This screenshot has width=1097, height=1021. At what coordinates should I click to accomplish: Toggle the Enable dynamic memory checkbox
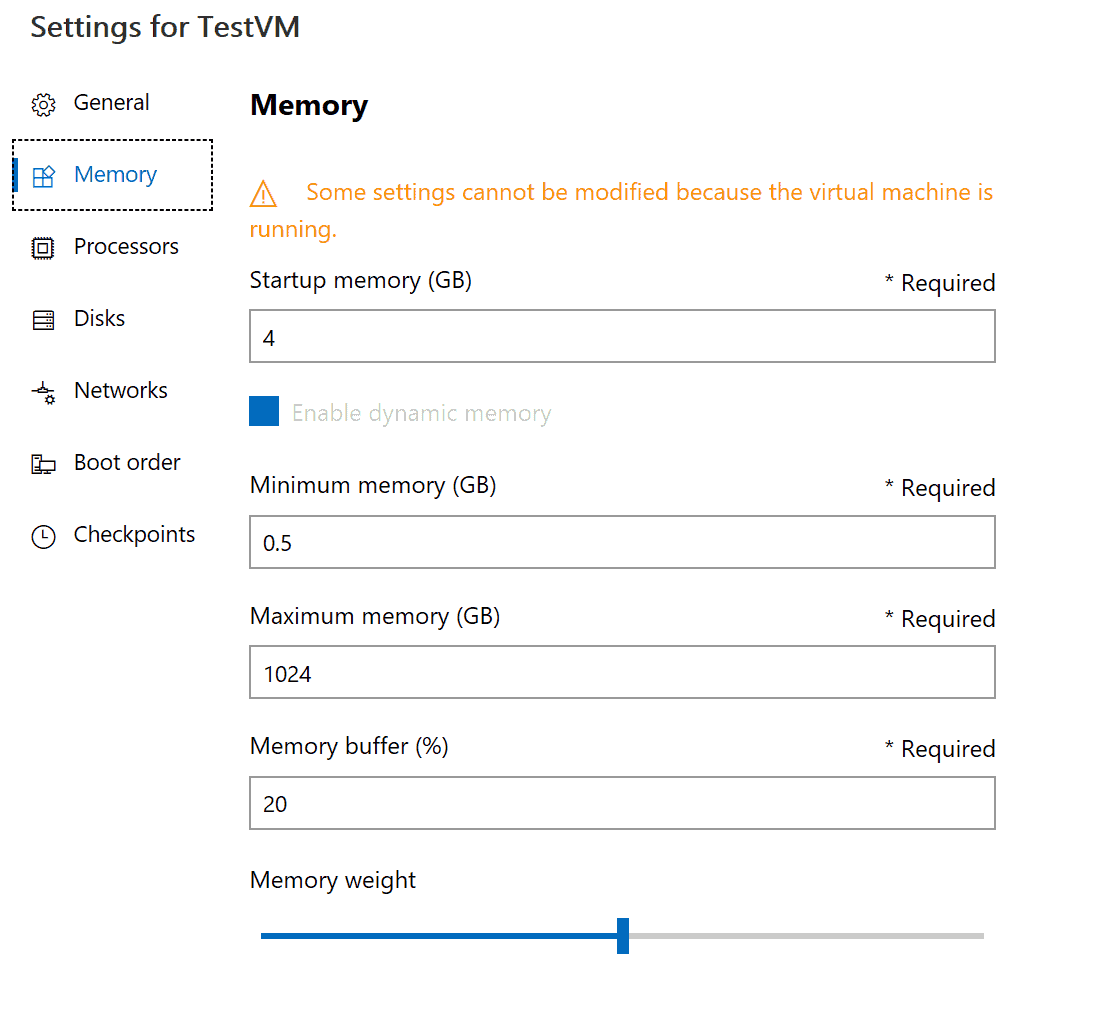264,411
